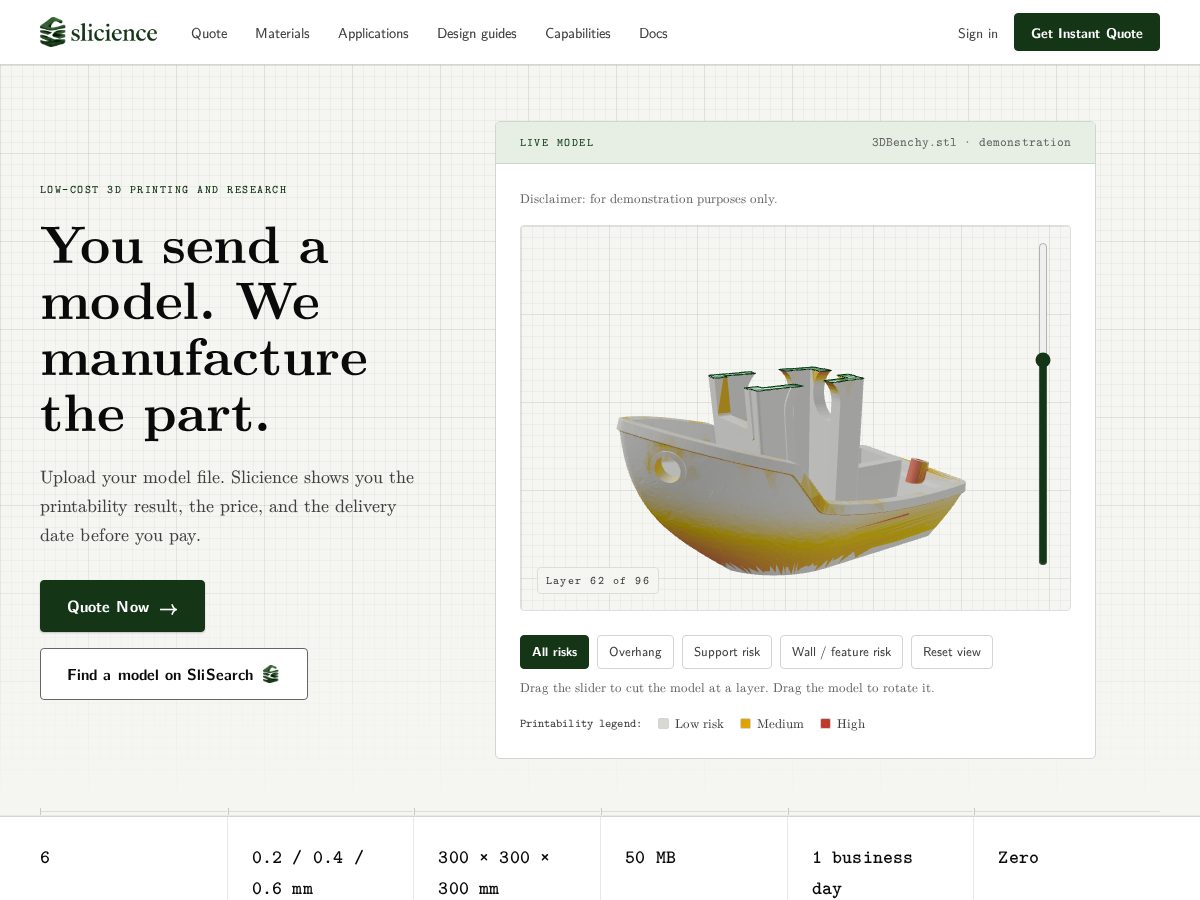Click the Reset view button
This screenshot has width=1200, height=900.
click(x=952, y=652)
